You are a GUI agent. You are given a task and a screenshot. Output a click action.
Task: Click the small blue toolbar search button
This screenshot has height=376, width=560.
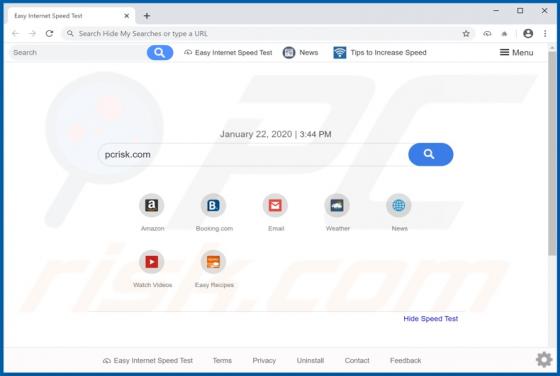coord(160,52)
